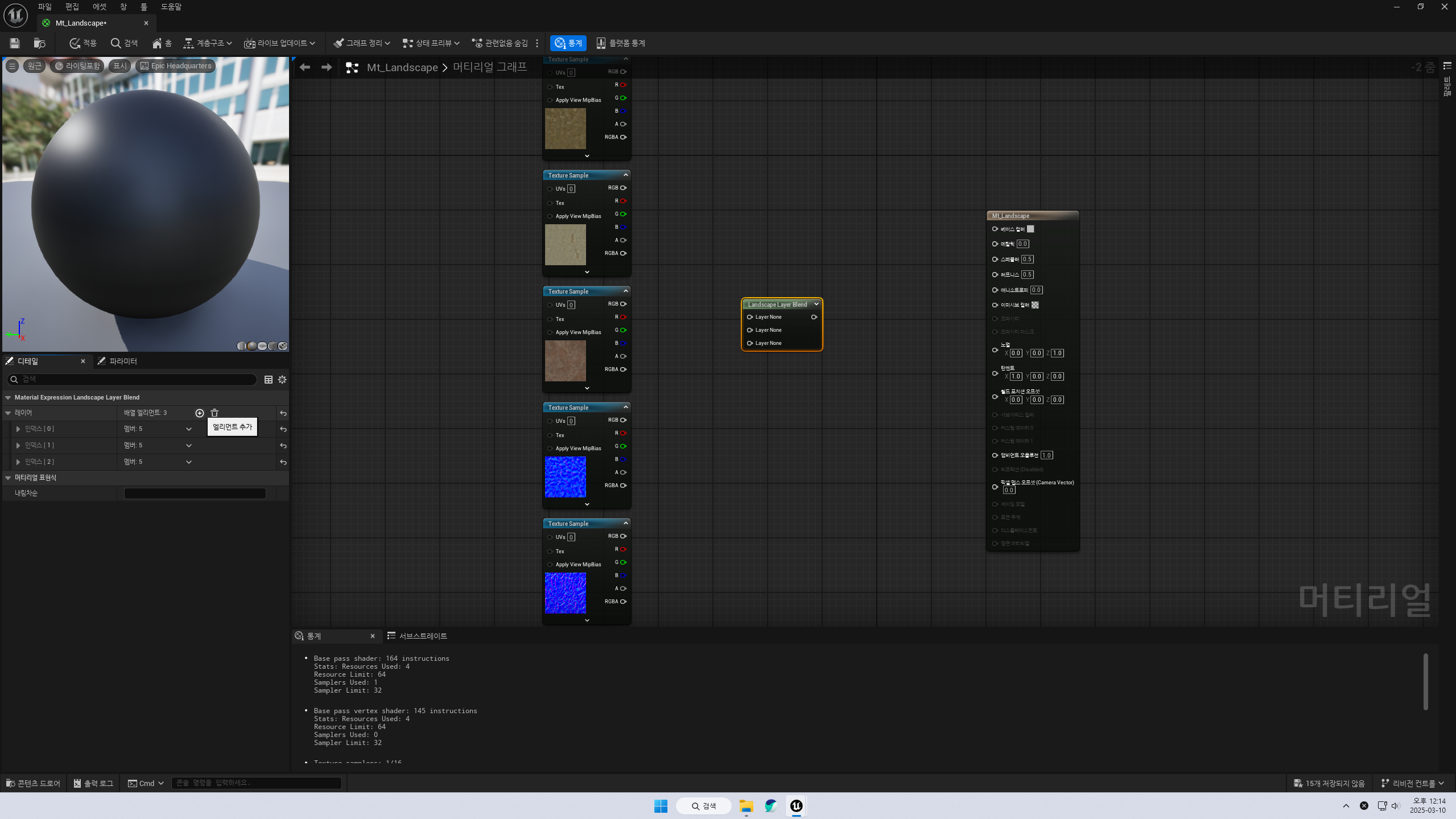Select plane preview mesh shape icon
1456x819 pixels.
(262, 346)
